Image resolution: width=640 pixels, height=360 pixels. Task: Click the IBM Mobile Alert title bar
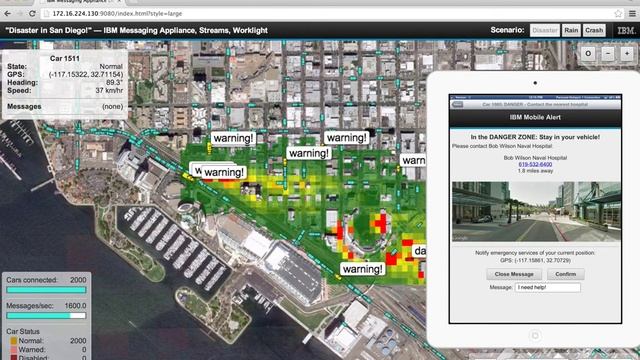coord(535,118)
